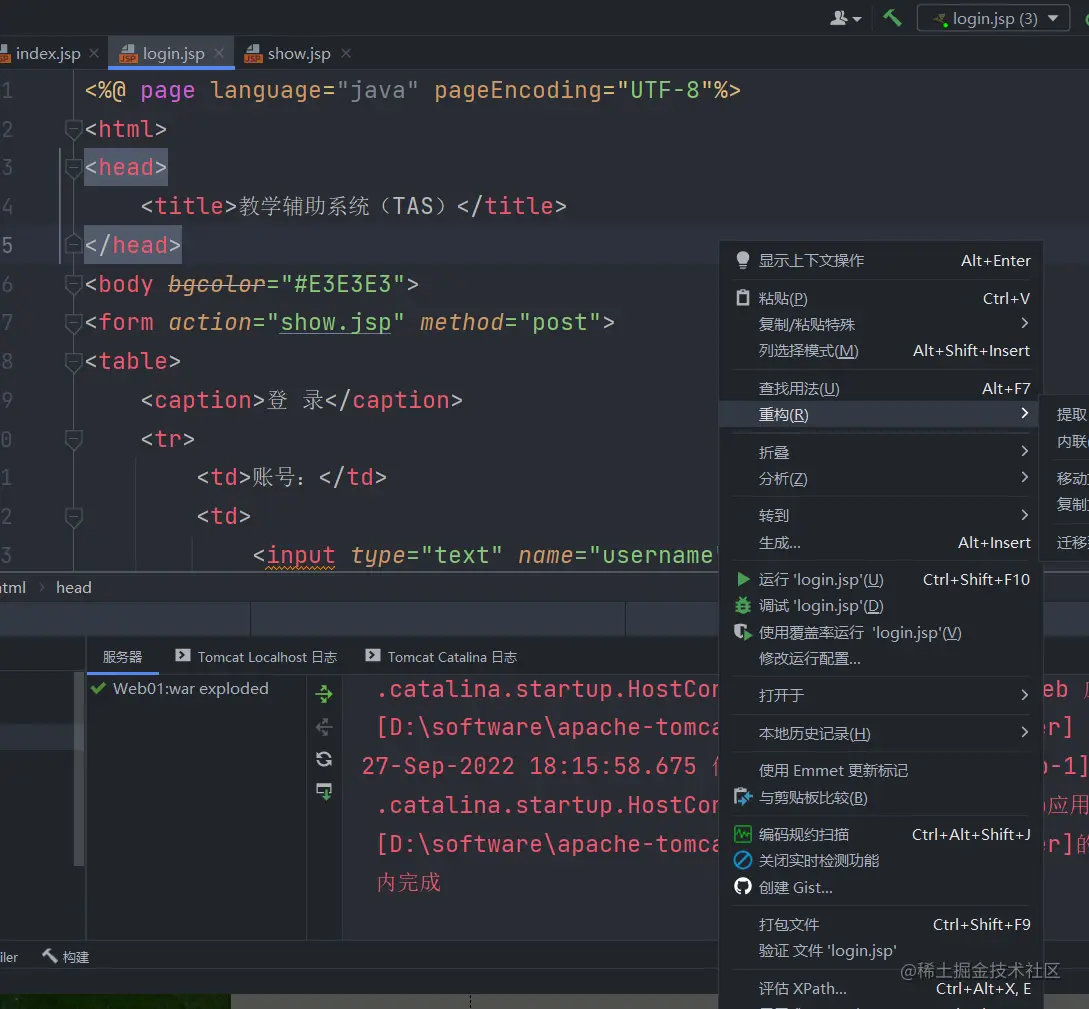Choose 验证 文件 'login.jsp' entry
1089x1009 pixels.
pyautogui.click(x=881, y=951)
